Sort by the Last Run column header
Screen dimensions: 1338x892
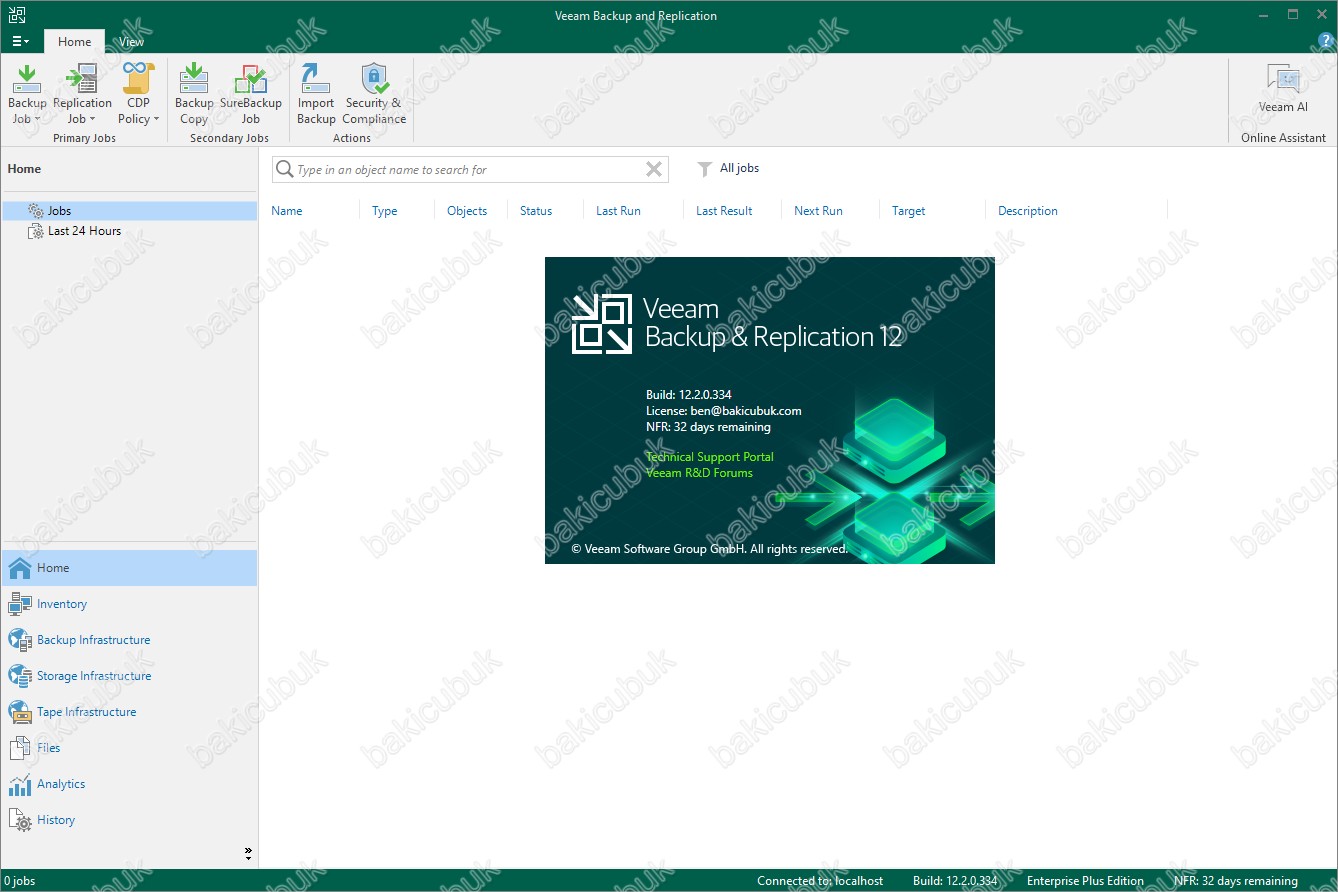[x=618, y=211]
